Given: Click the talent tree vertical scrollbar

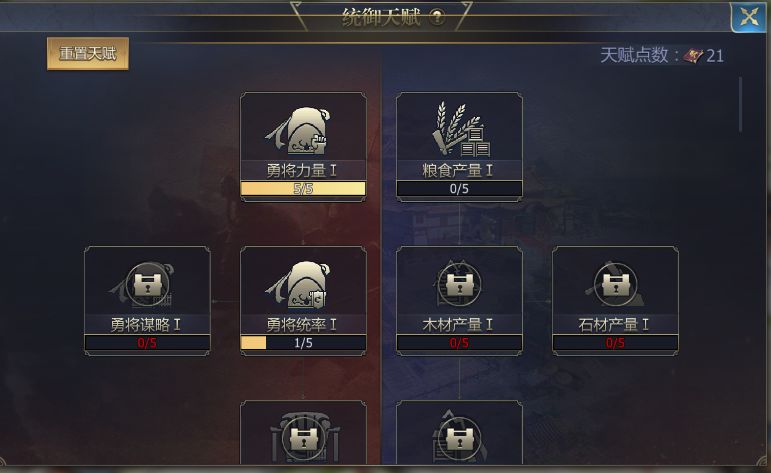Looking at the screenshot, I should [741, 104].
